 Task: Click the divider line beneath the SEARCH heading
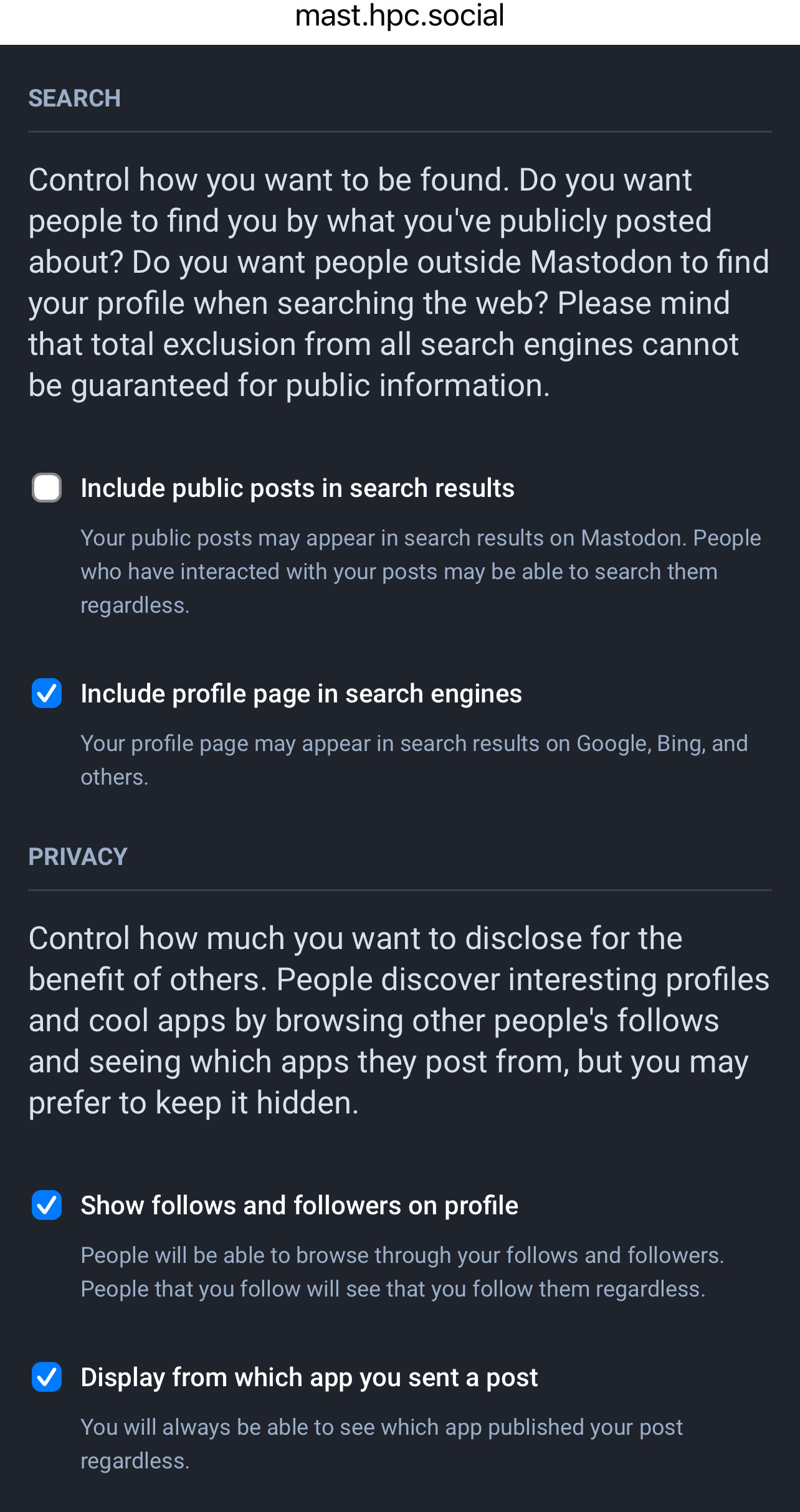coord(399,132)
